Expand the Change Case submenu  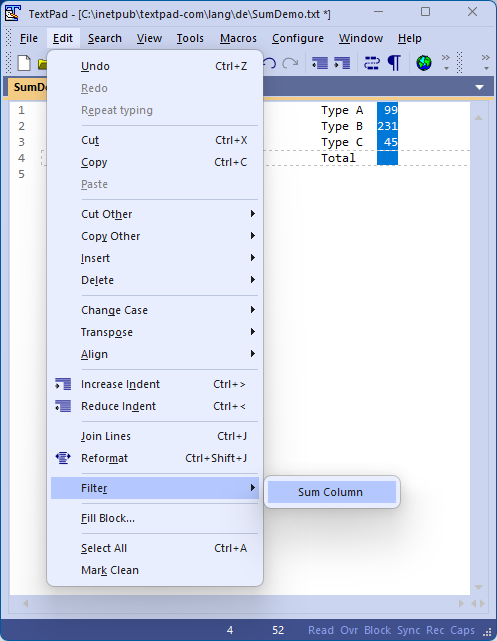(155, 310)
